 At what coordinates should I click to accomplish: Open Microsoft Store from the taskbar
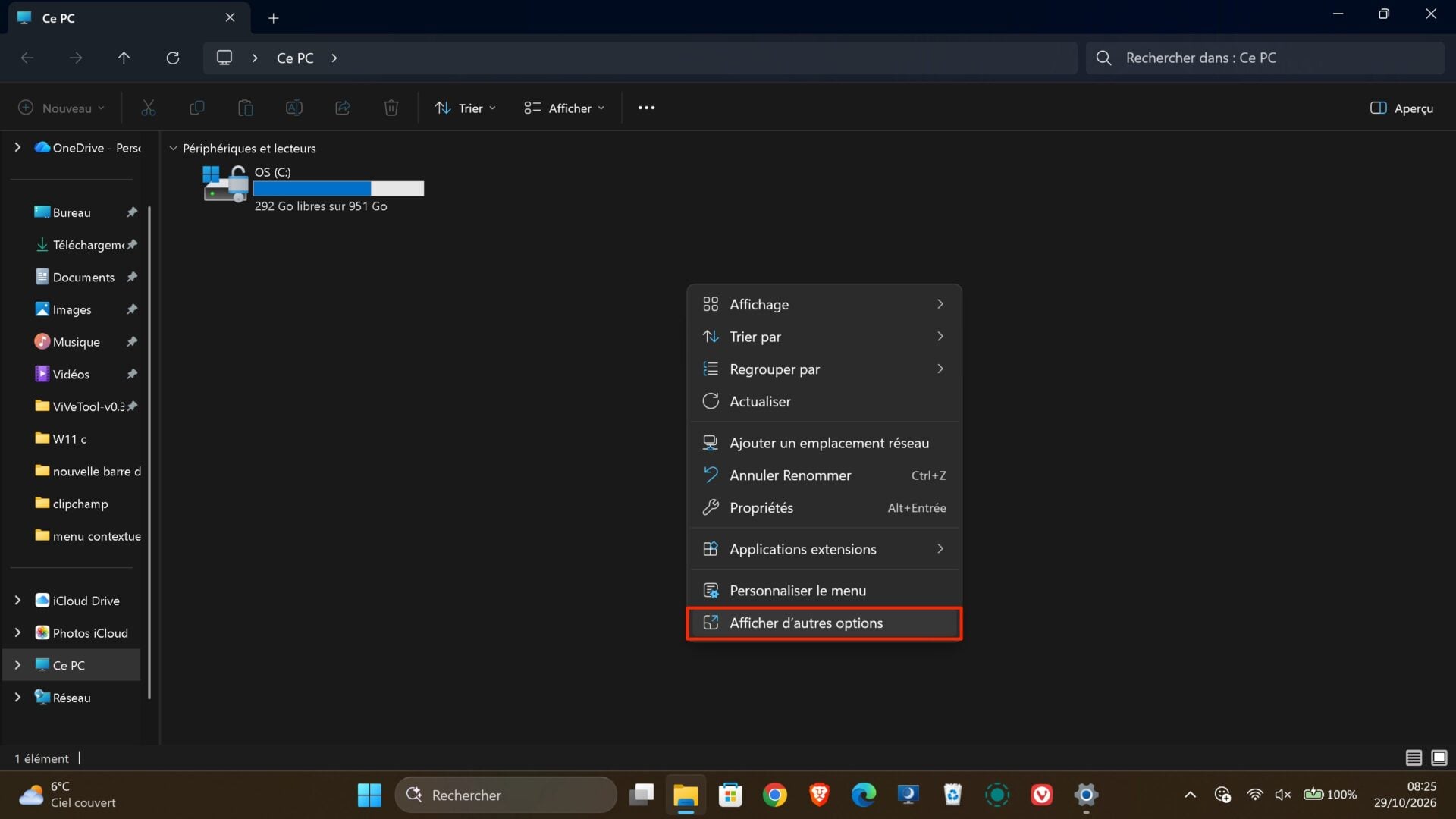[x=730, y=795]
